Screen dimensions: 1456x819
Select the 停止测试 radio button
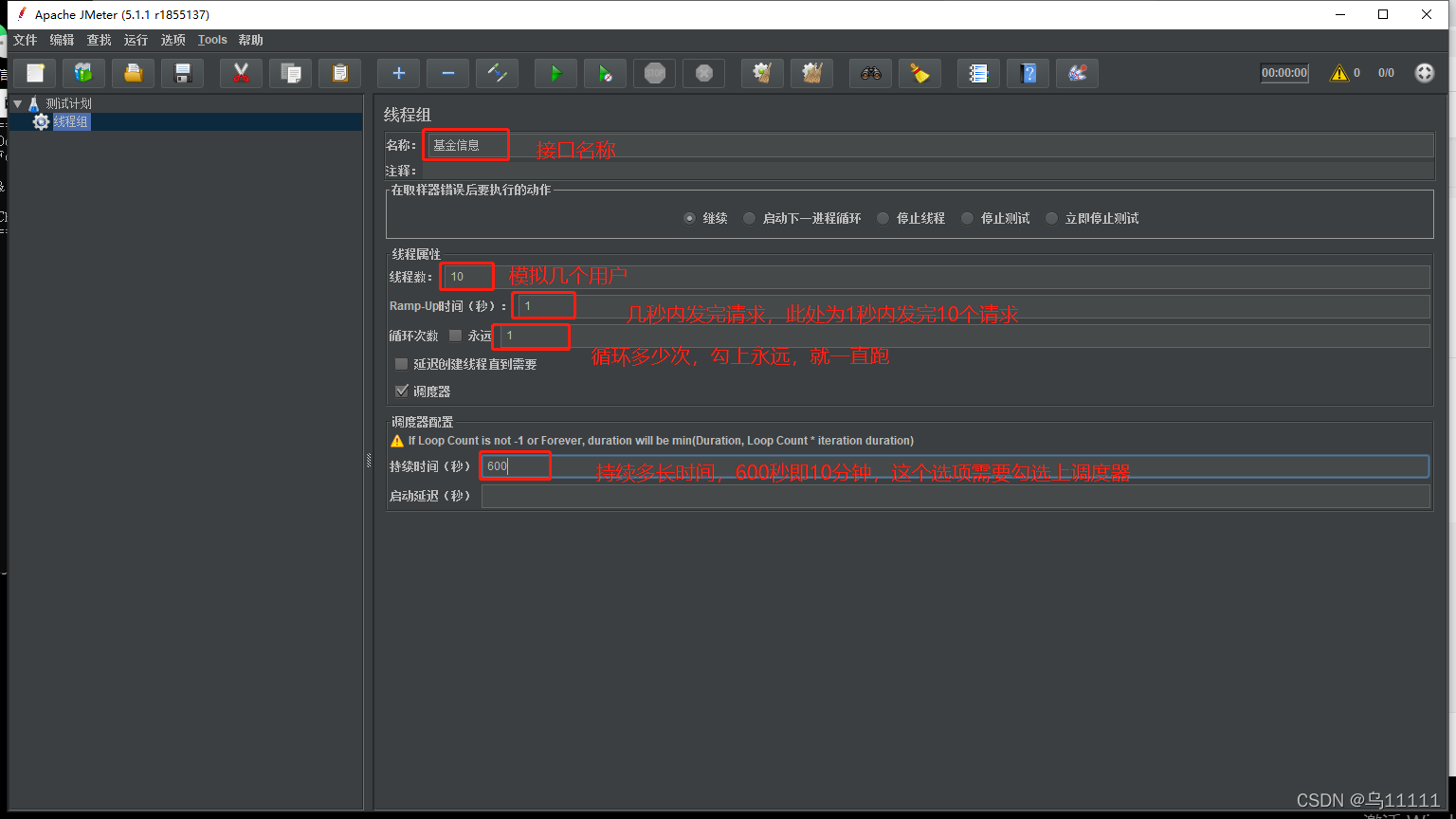coord(967,218)
